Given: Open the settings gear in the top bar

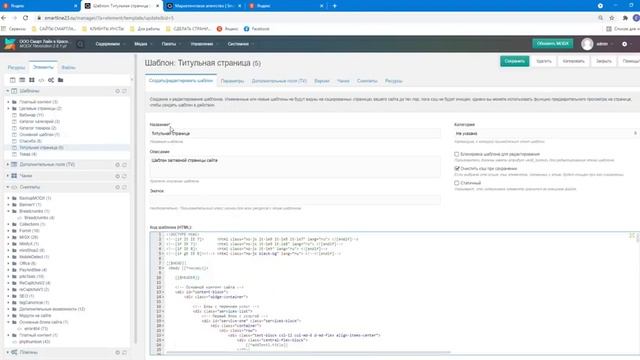Looking at the screenshot, I should click(x=624, y=44).
